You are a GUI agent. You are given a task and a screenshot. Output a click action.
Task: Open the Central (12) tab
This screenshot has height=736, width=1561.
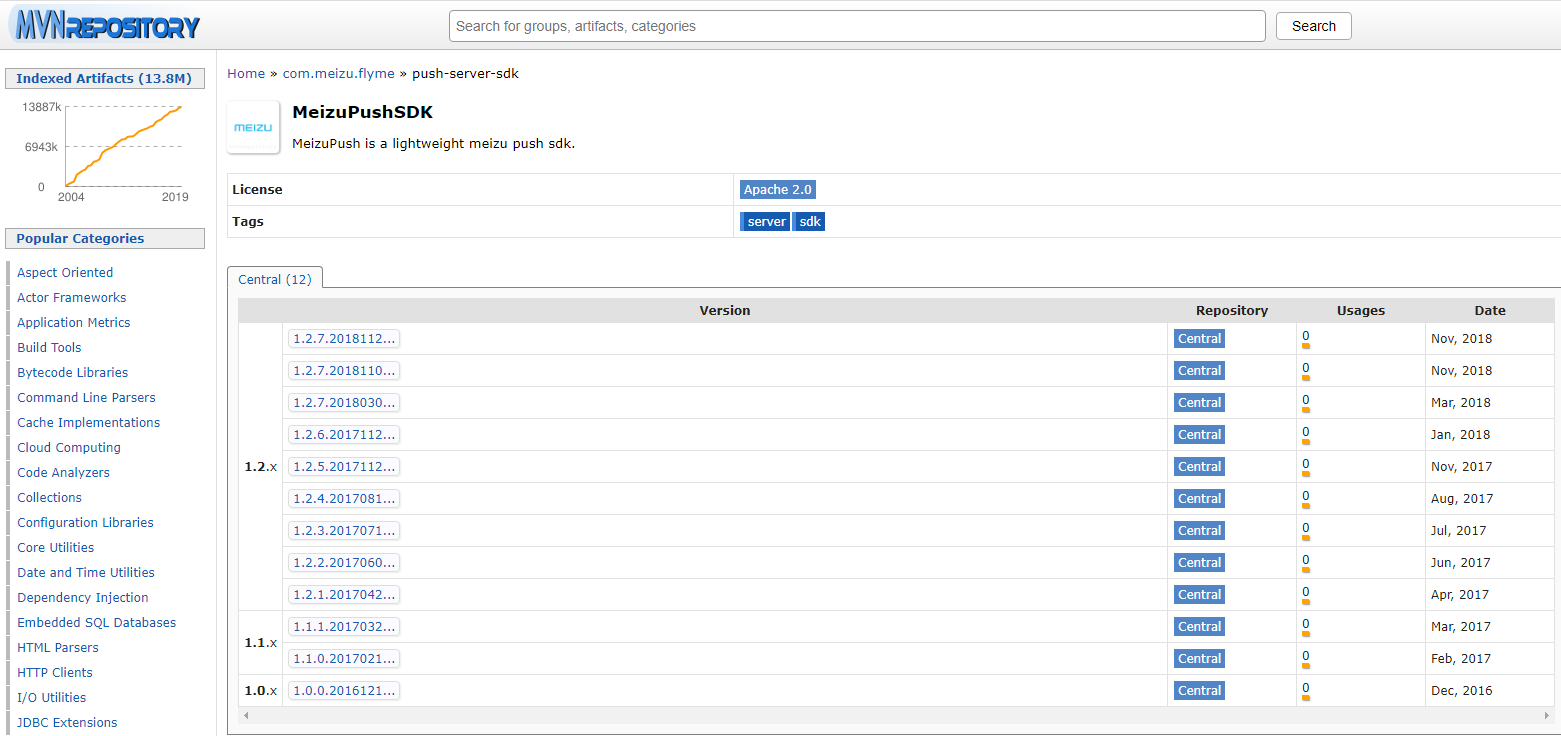[275, 279]
